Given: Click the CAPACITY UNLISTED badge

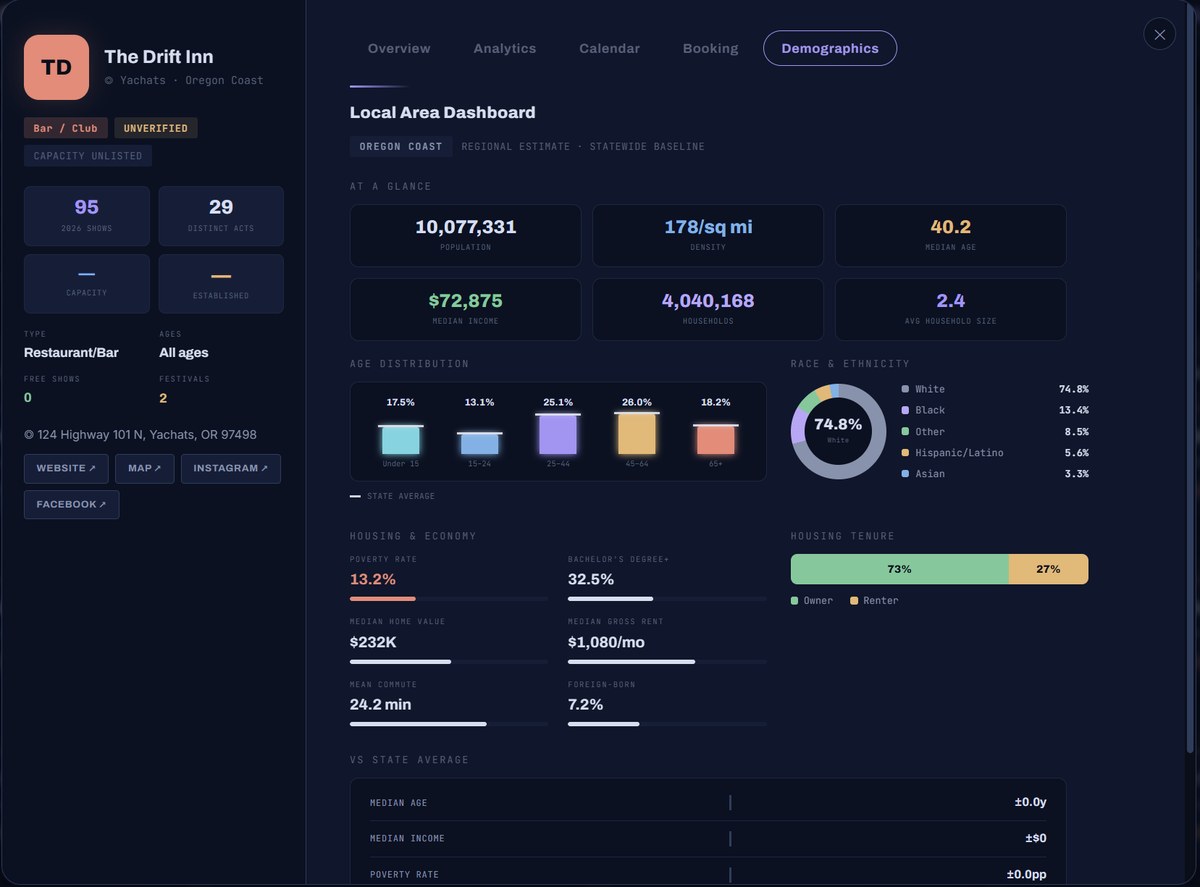Looking at the screenshot, I should (x=88, y=156).
